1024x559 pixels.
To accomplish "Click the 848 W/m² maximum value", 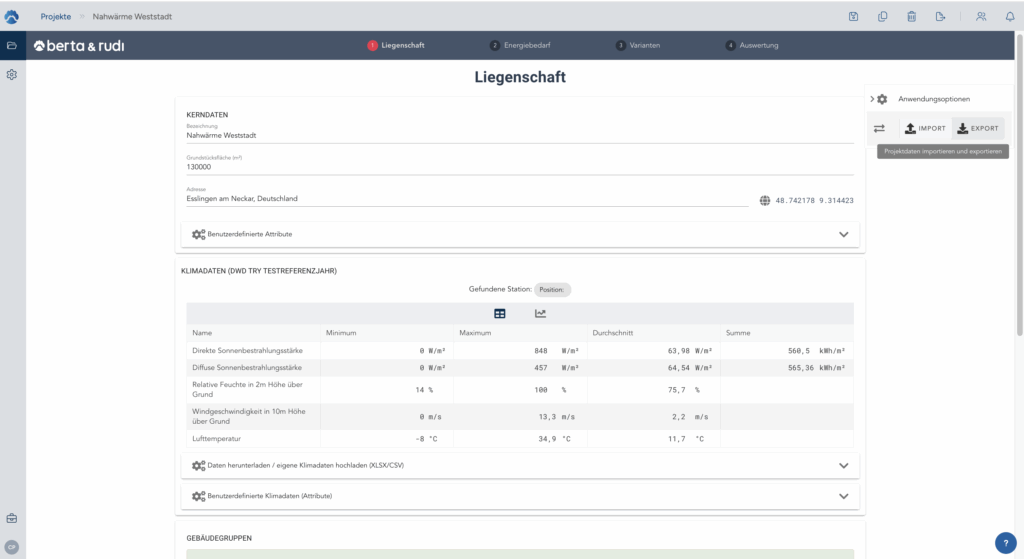I will 556,351.
